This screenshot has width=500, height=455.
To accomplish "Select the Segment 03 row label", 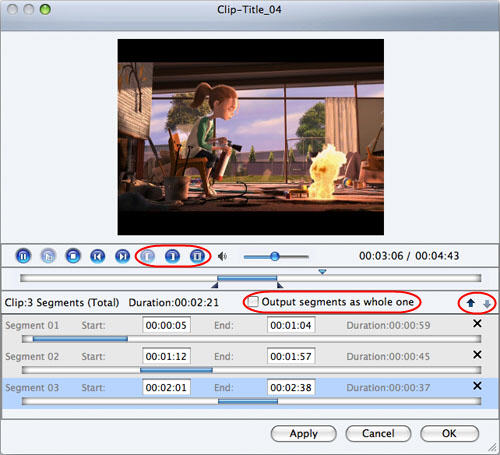I will [x=32, y=388].
